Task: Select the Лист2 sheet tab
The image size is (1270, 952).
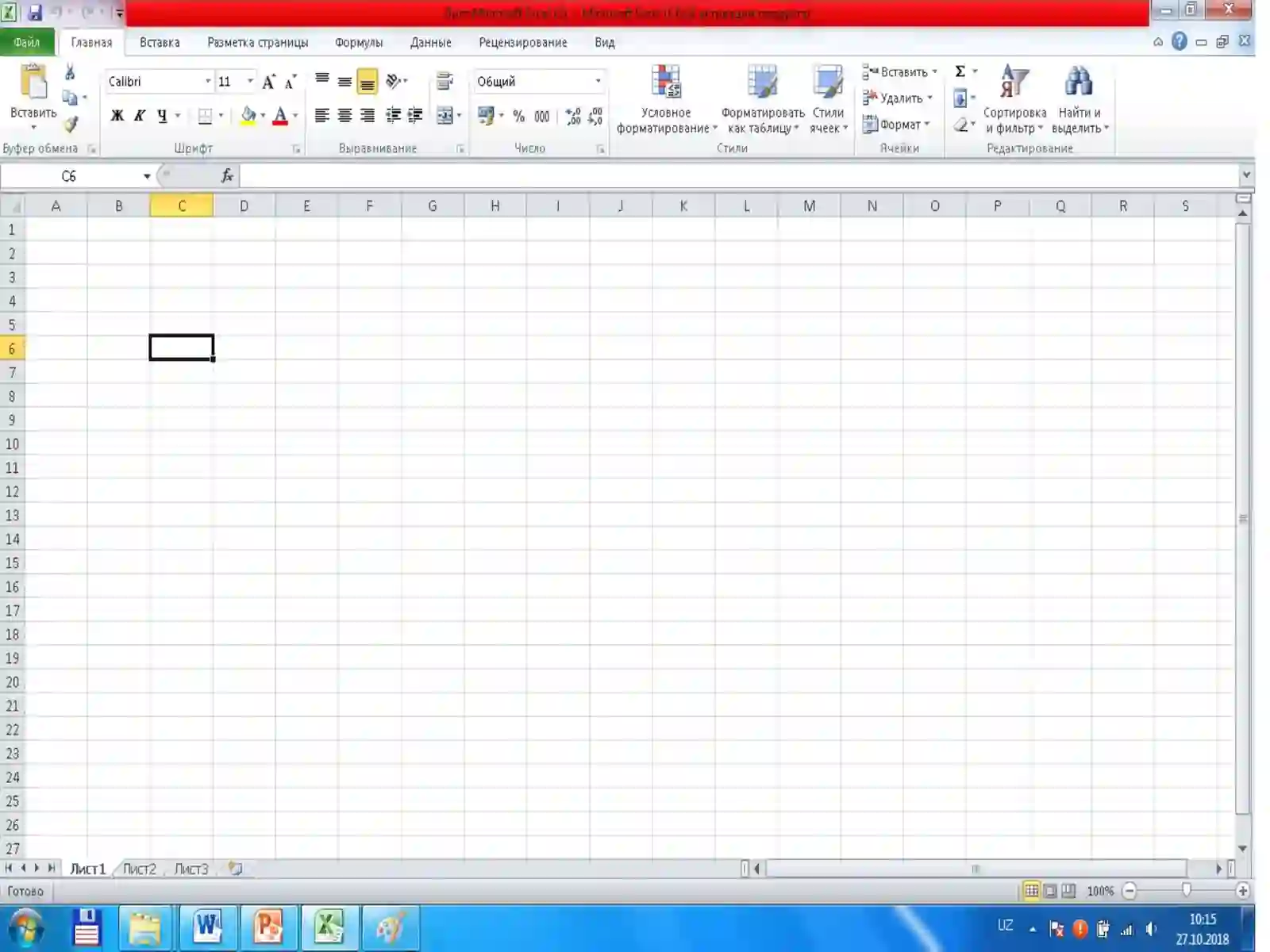Action: 140,869
